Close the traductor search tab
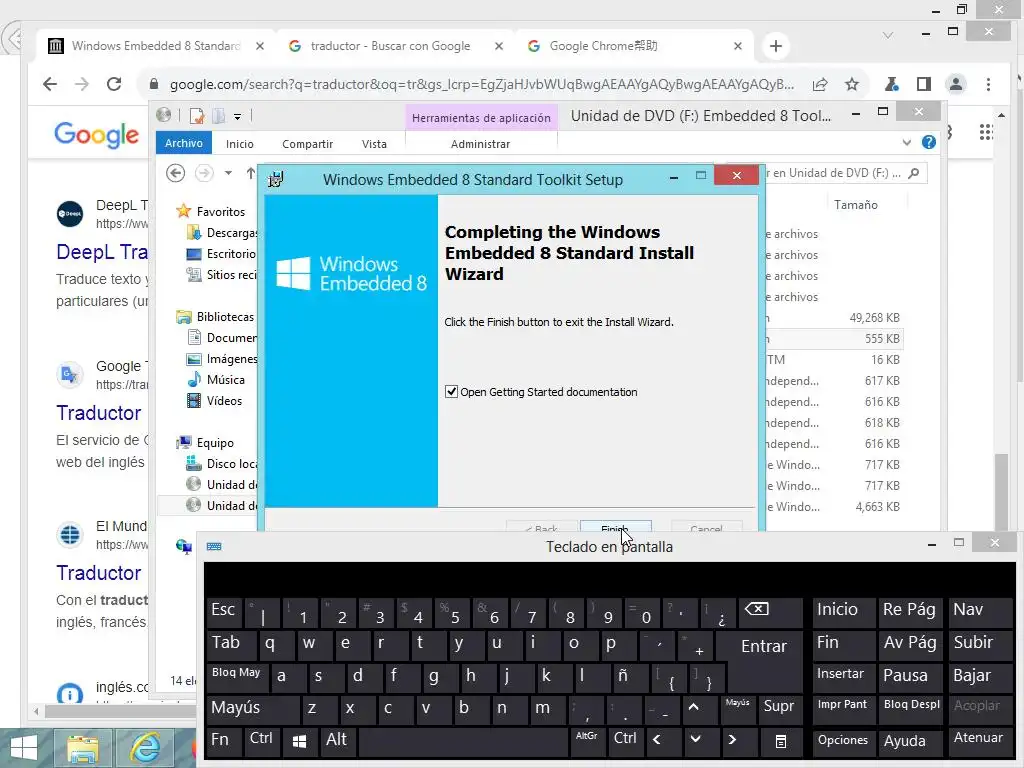The width and height of the screenshot is (1024, 768). pyautogui.click(x=499, y=46)
